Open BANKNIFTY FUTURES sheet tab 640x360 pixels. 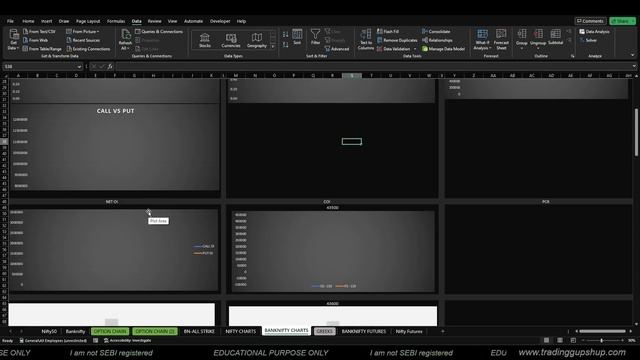point(364,331)
